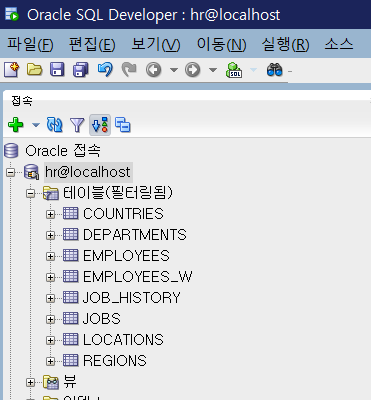Expand the REGIONS table node
371x400 pixels.
(x=50, y=361)
